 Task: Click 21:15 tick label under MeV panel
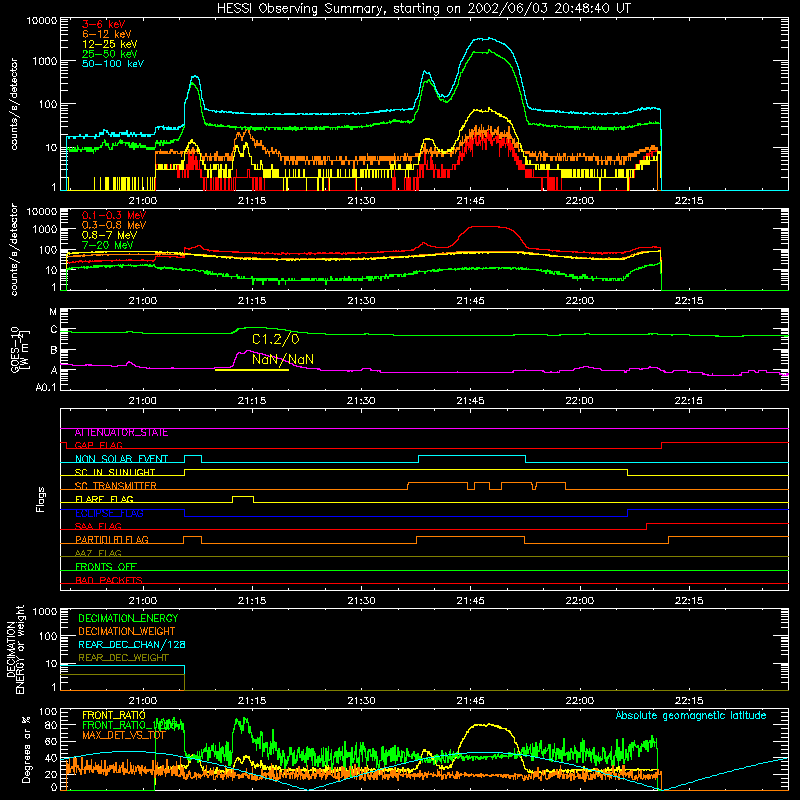(252, 301)
